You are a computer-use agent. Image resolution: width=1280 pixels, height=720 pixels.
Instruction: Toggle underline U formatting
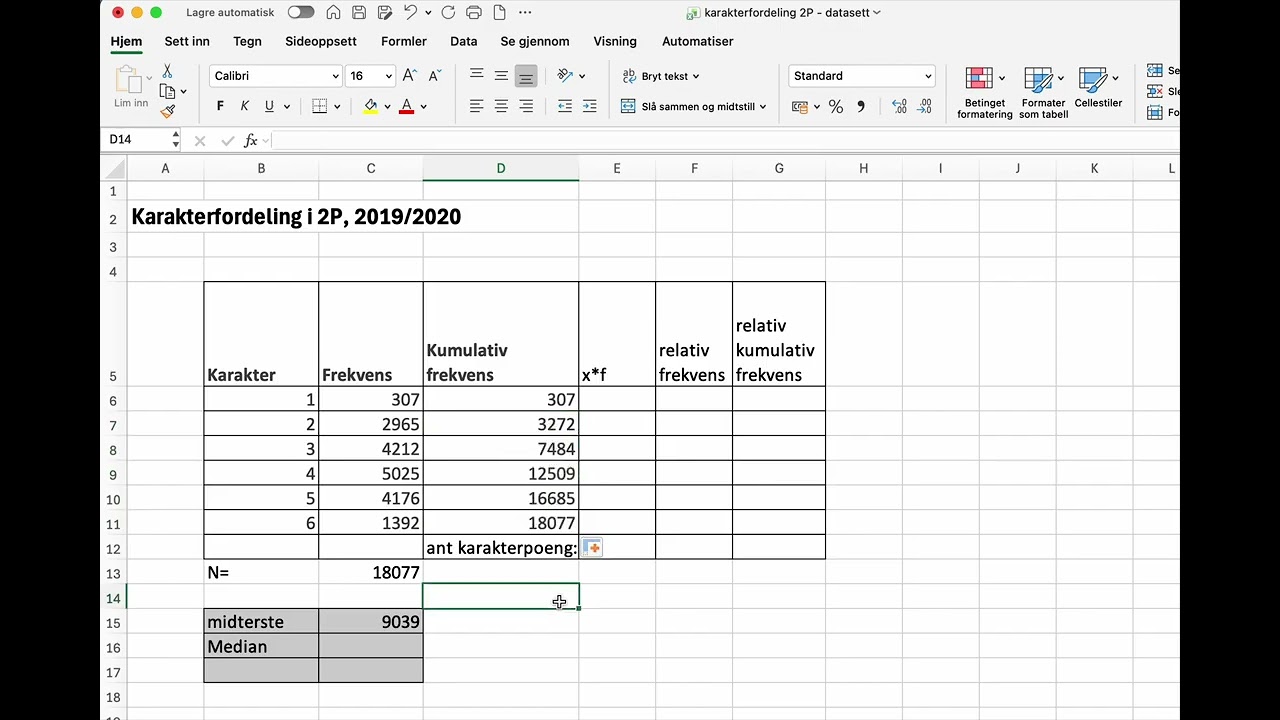click(x=269, y=106)
